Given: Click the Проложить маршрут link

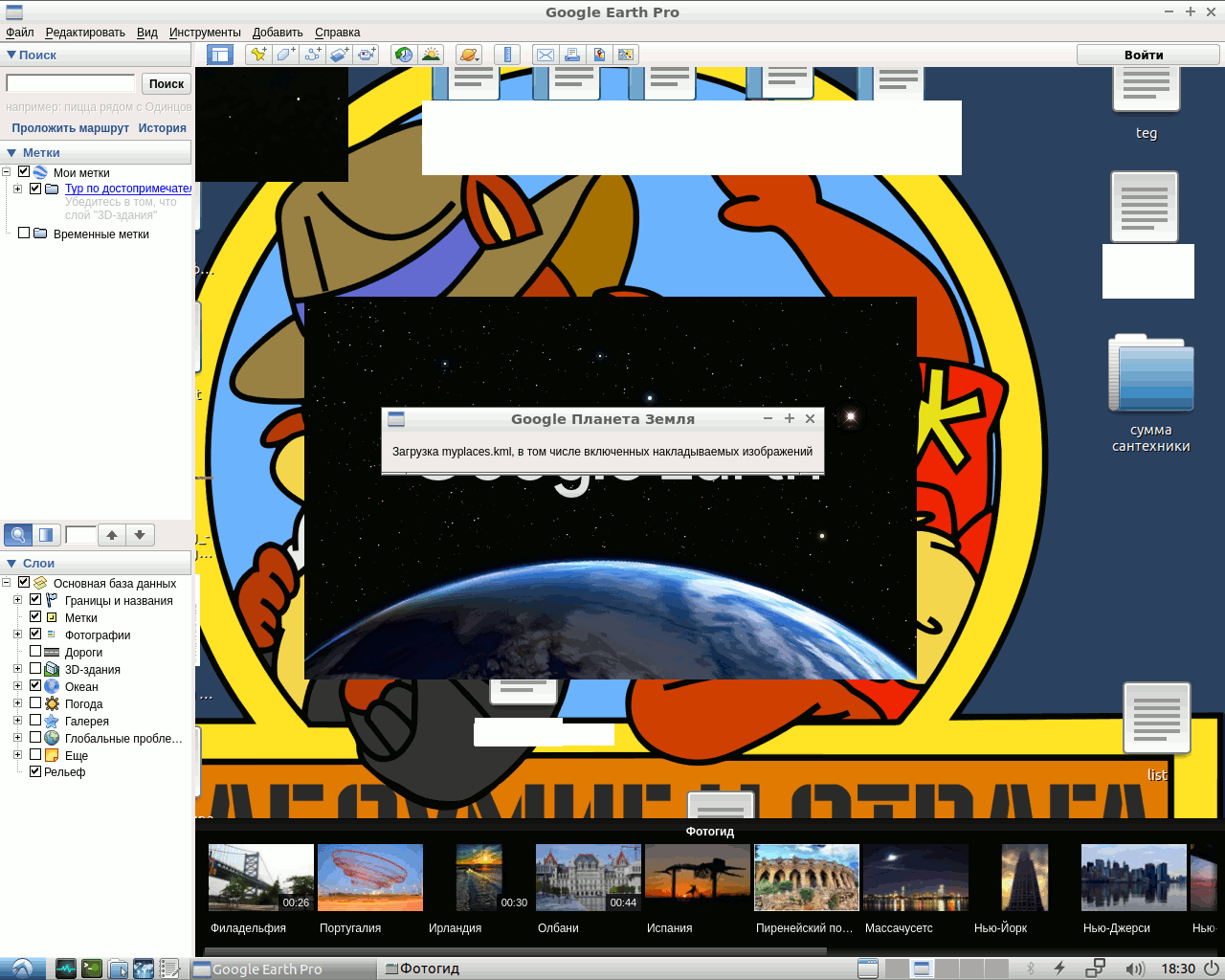Looking at the screenshot, I should tap(70, 128).
